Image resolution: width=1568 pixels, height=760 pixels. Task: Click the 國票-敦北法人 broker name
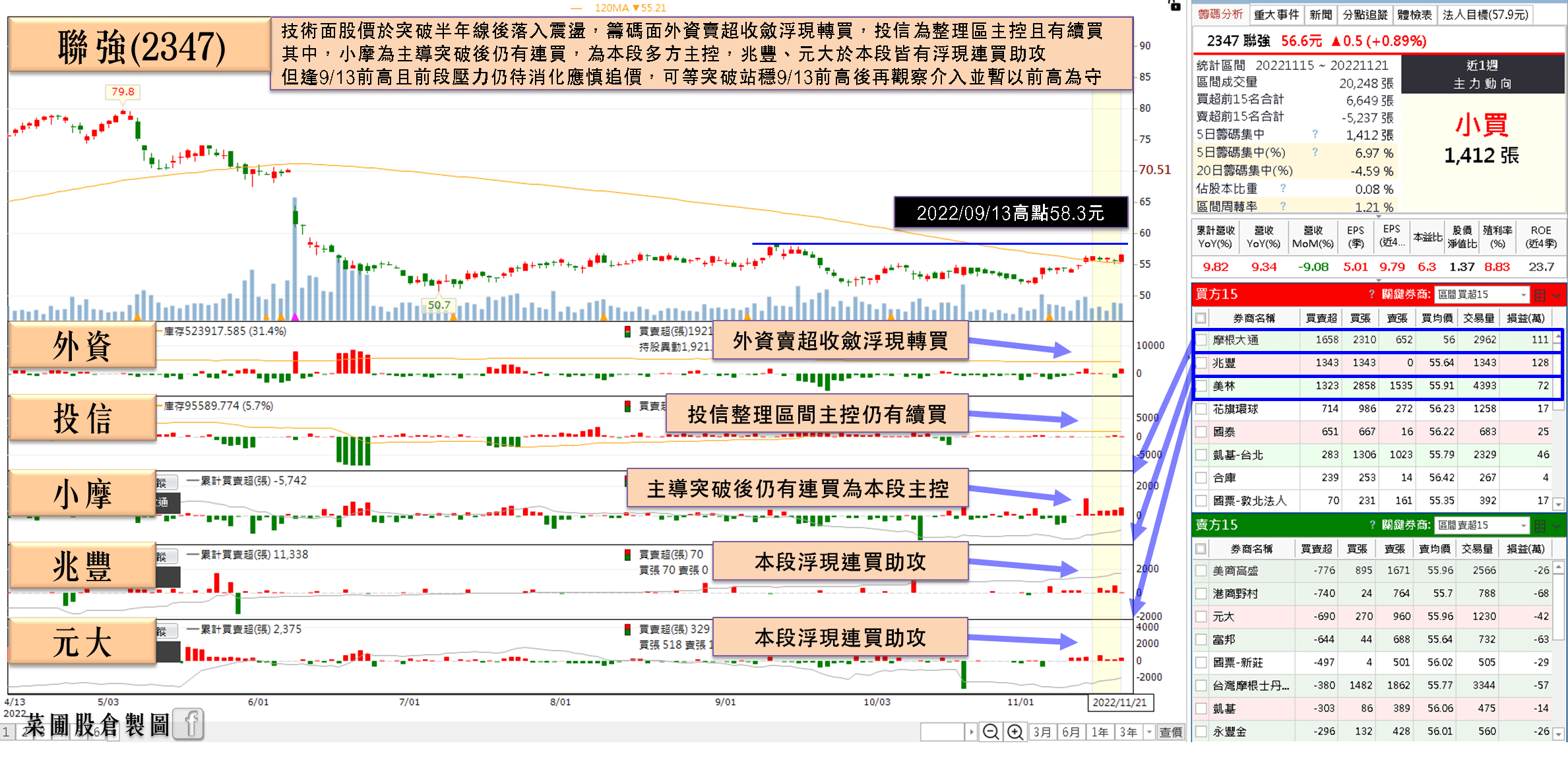pyautogui.click(x=1249, y=501)
